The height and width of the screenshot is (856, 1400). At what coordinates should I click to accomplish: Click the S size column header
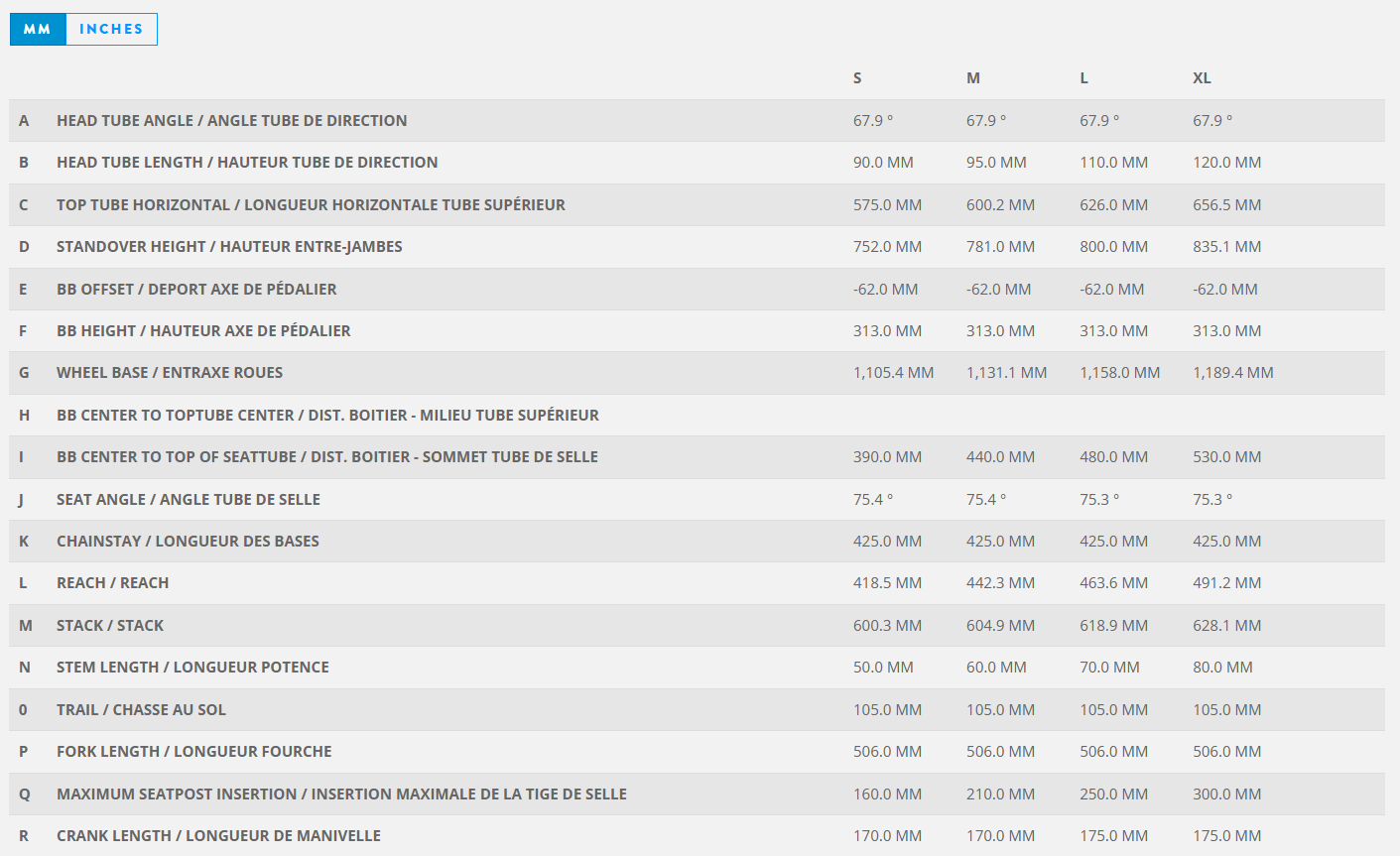[857, 78]
